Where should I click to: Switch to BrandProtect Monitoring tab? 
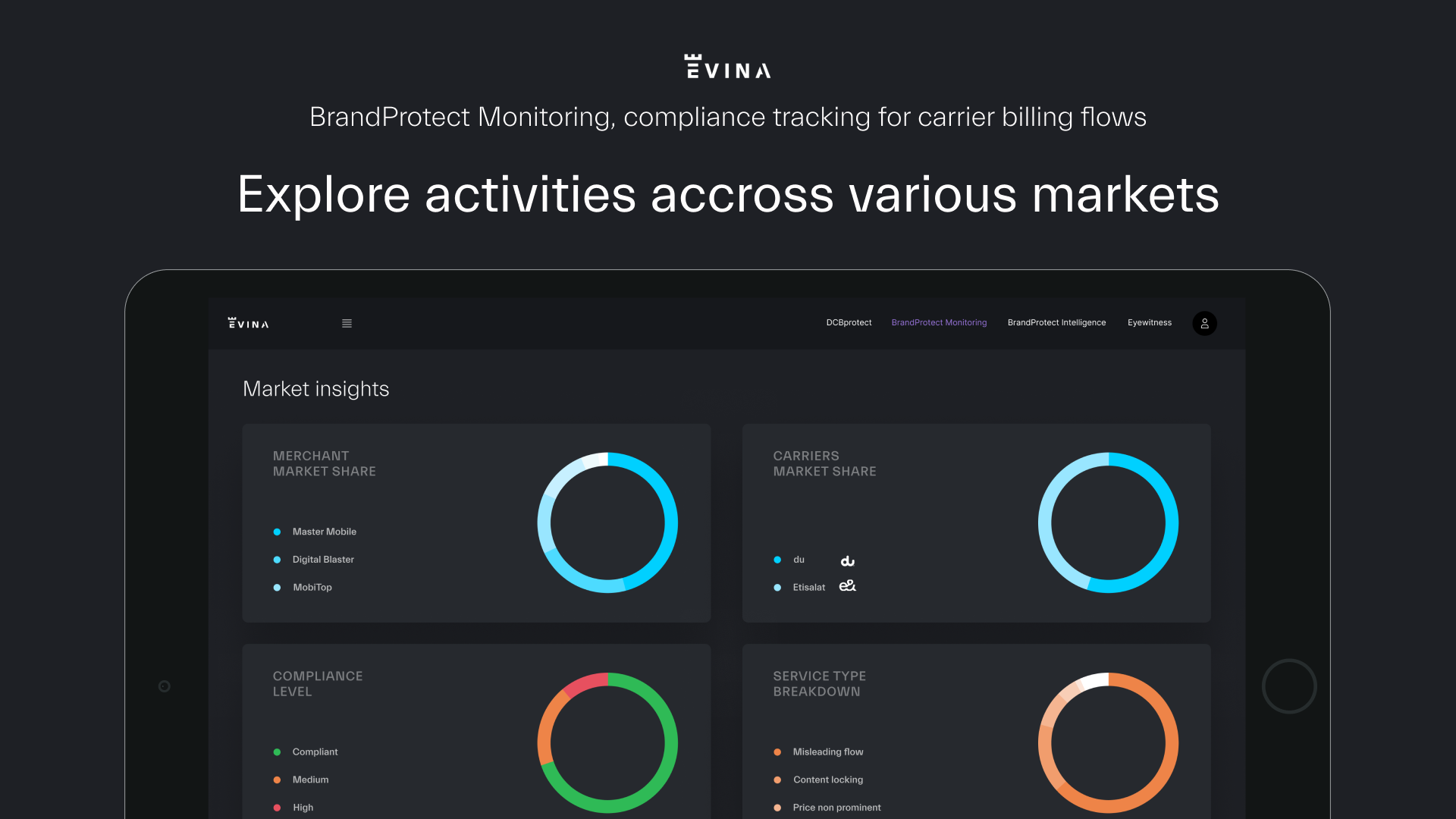point(939,323)
